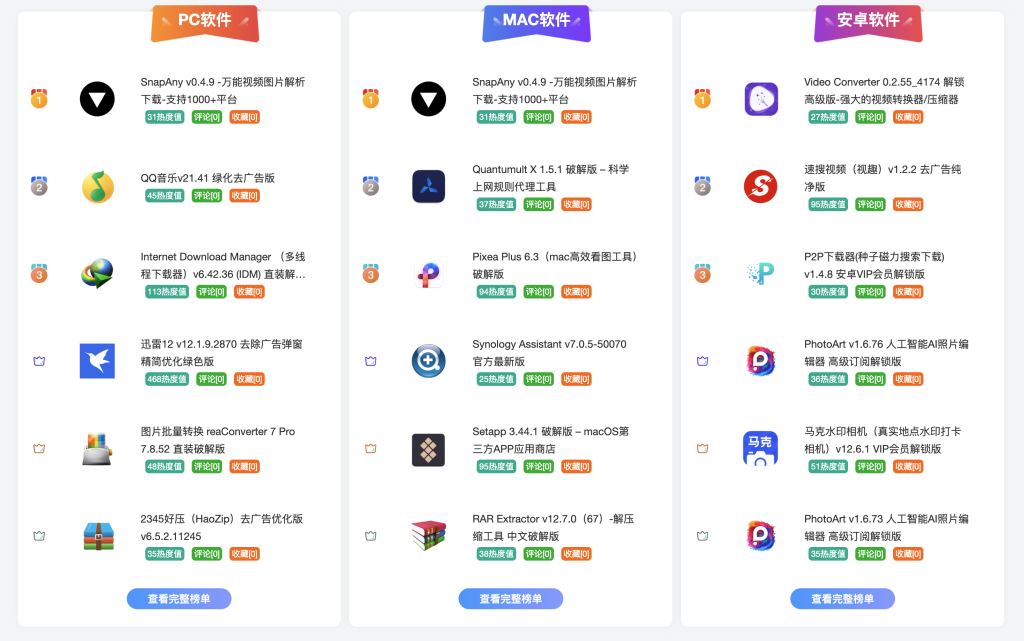Click 查看完整榜单 under MAC软件
Image resolution: width=1024 pixels, height=641 pixels.
pos(511,599)
